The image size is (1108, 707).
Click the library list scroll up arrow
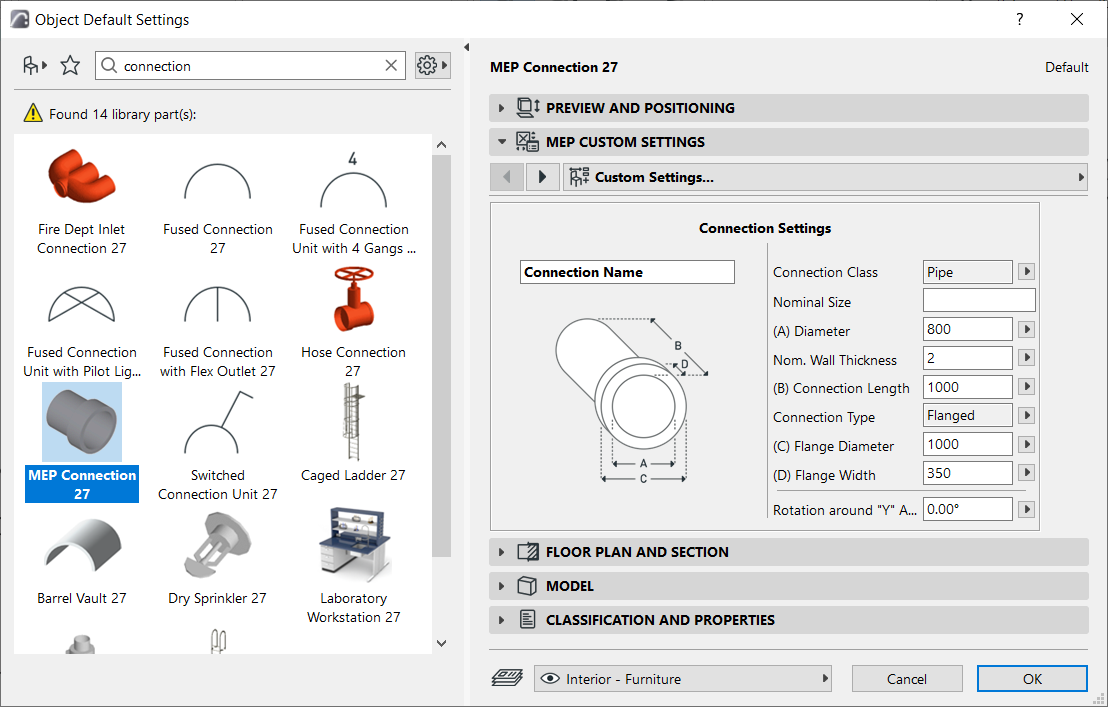tap(442, 145)
